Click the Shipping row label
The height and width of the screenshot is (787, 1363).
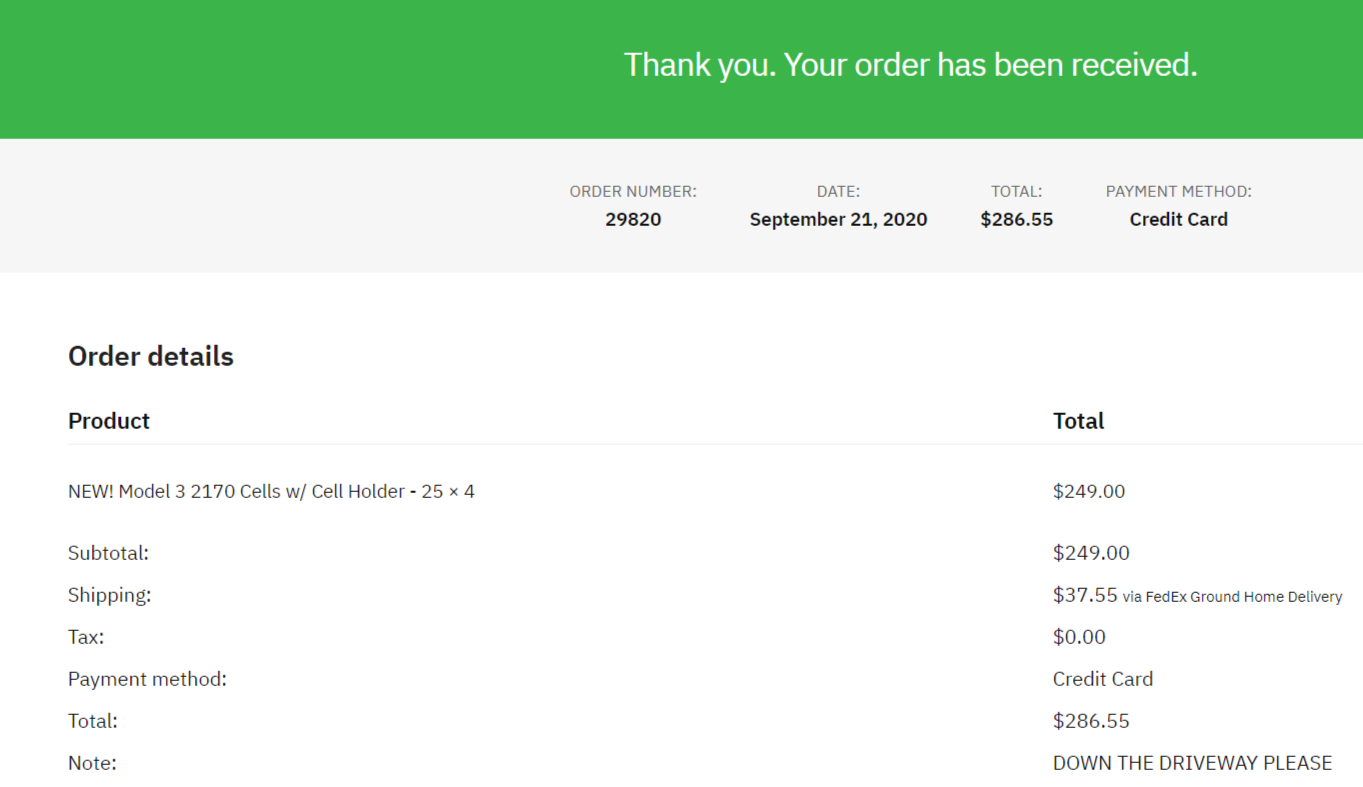[109, 595]
